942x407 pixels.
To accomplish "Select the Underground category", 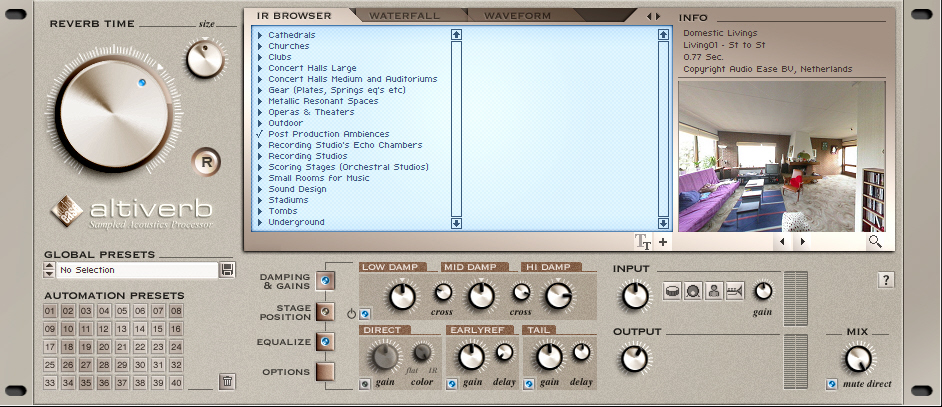I will tap(296, 222).
